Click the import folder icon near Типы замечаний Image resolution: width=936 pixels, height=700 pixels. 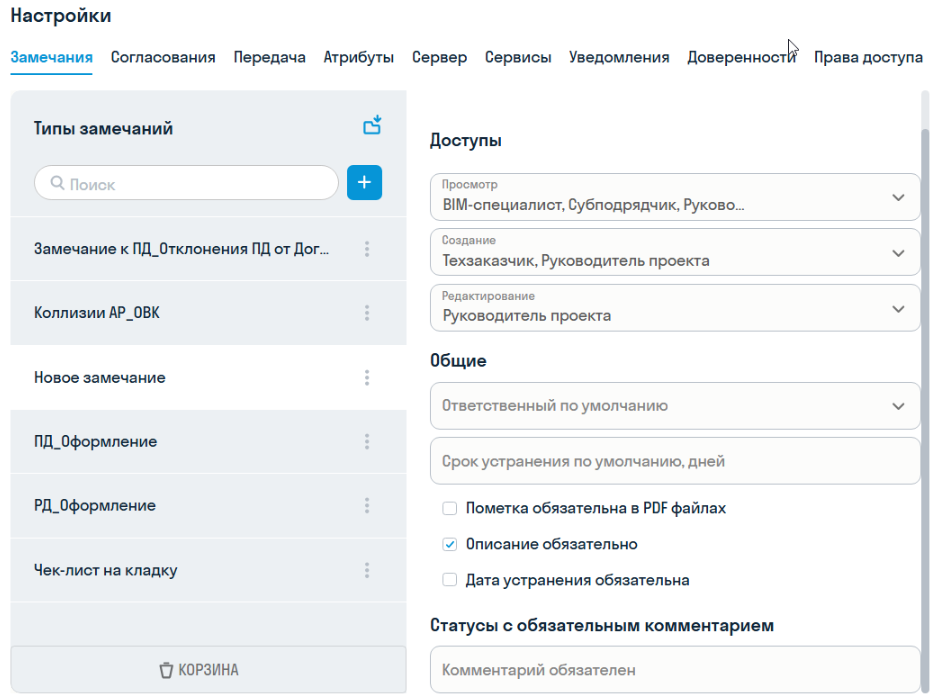372,126
